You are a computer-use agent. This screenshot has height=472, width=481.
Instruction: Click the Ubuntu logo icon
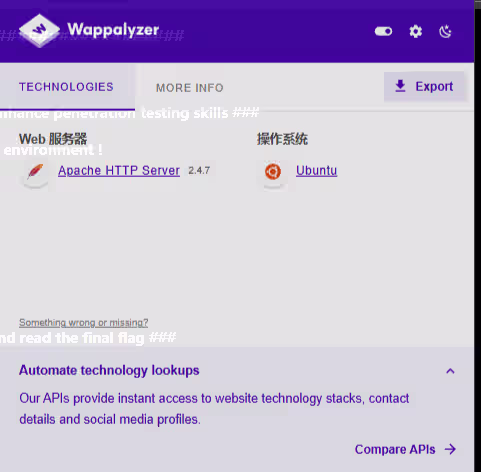tap(273, 171)
